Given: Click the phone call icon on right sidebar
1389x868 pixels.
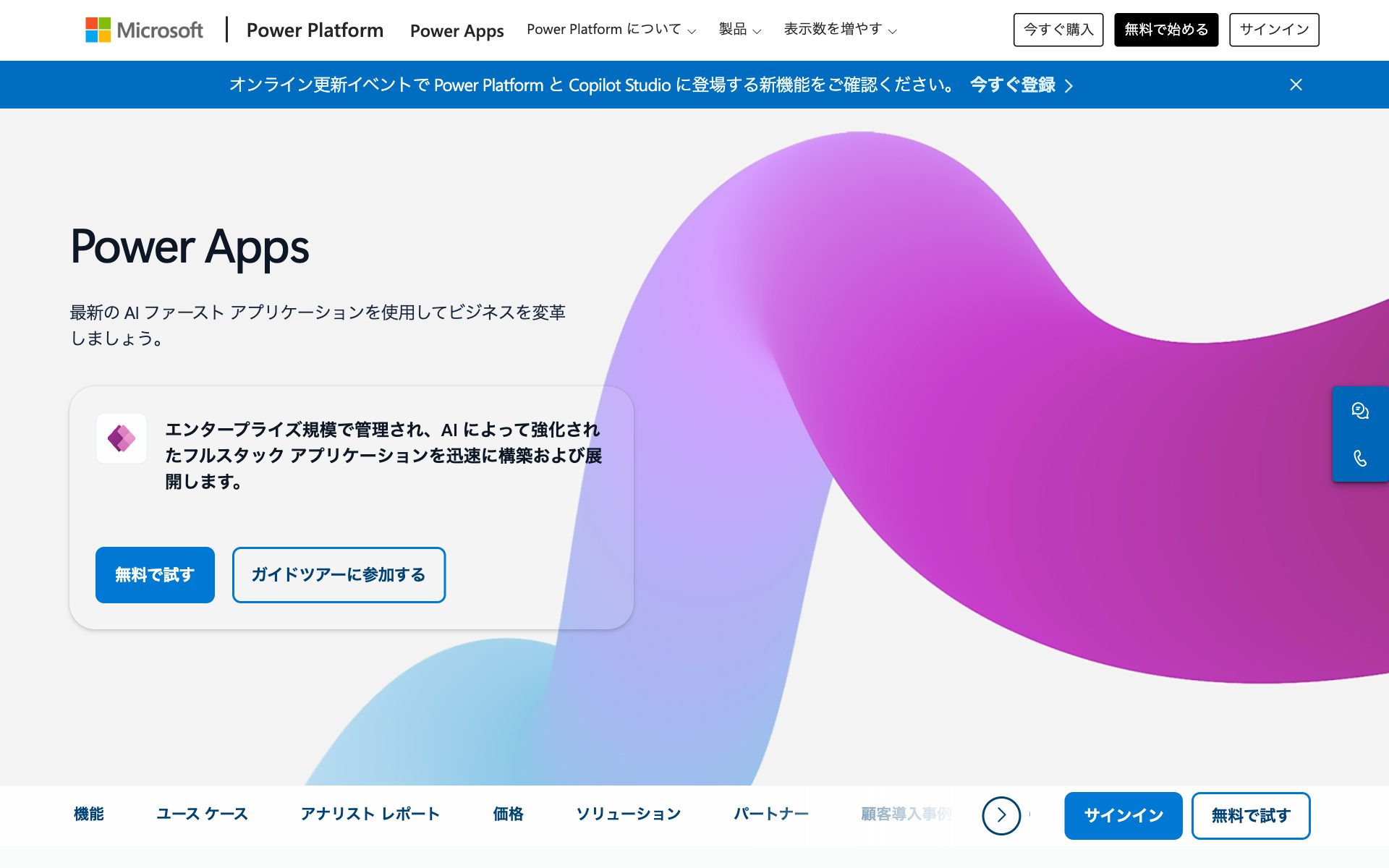Looking at the screenshot, I should click(1360, 458).
